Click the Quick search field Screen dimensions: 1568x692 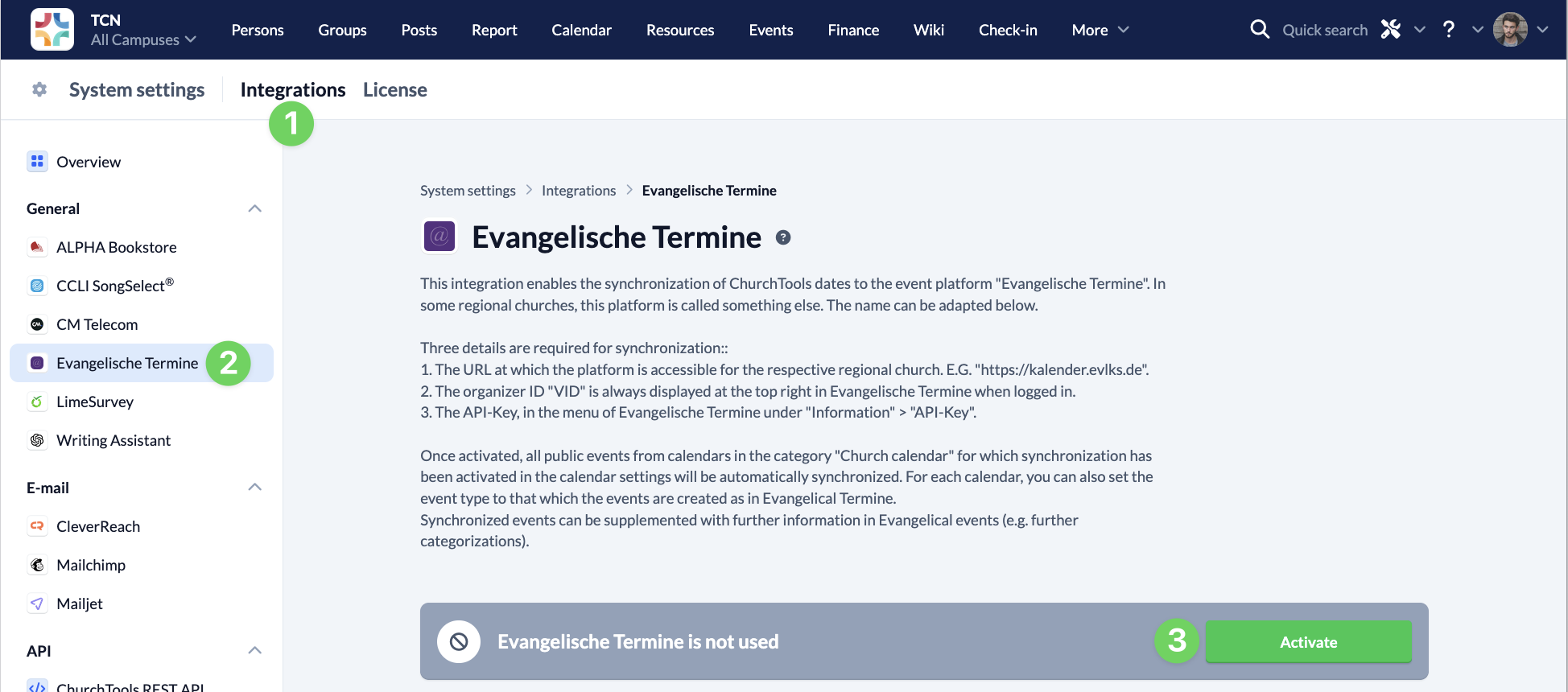pyautogui.click(x=1325, y=30)
